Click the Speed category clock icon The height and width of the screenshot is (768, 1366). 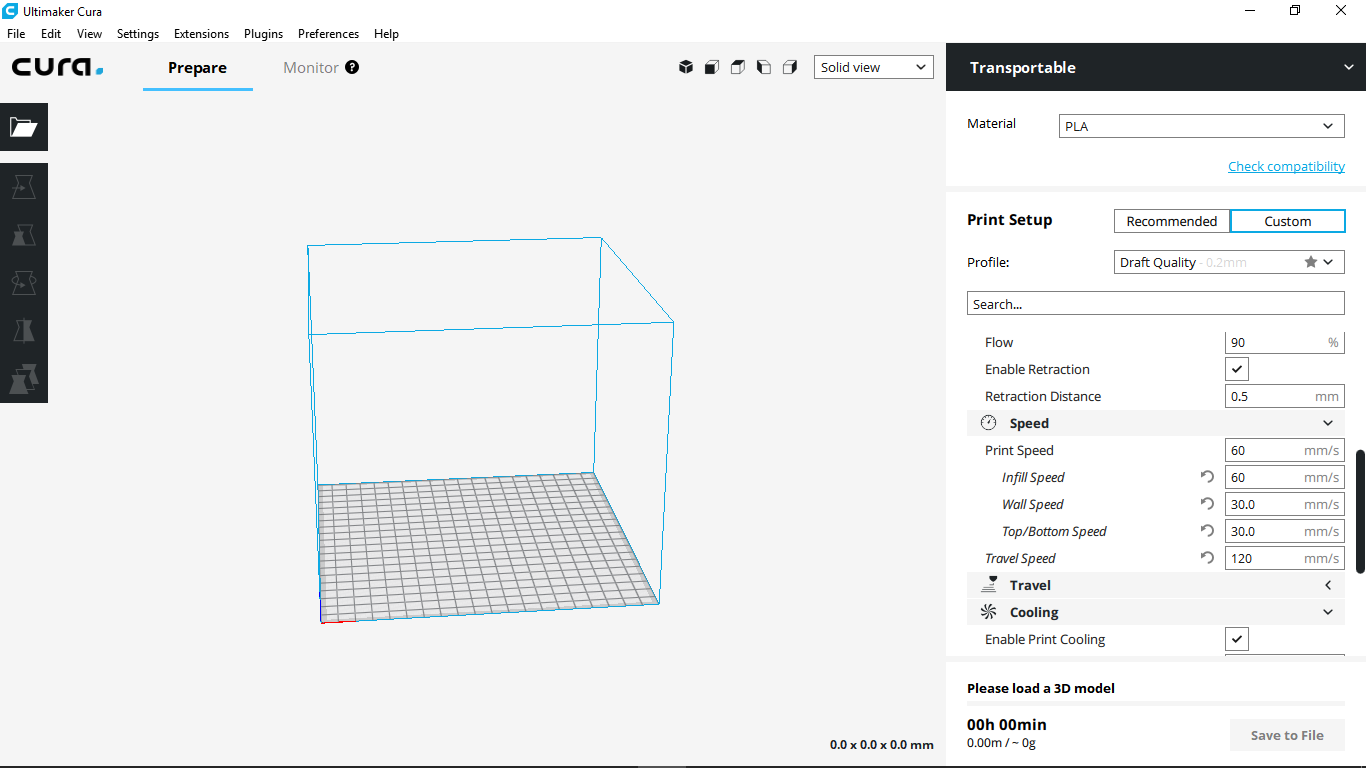click(x=989, y=423)
